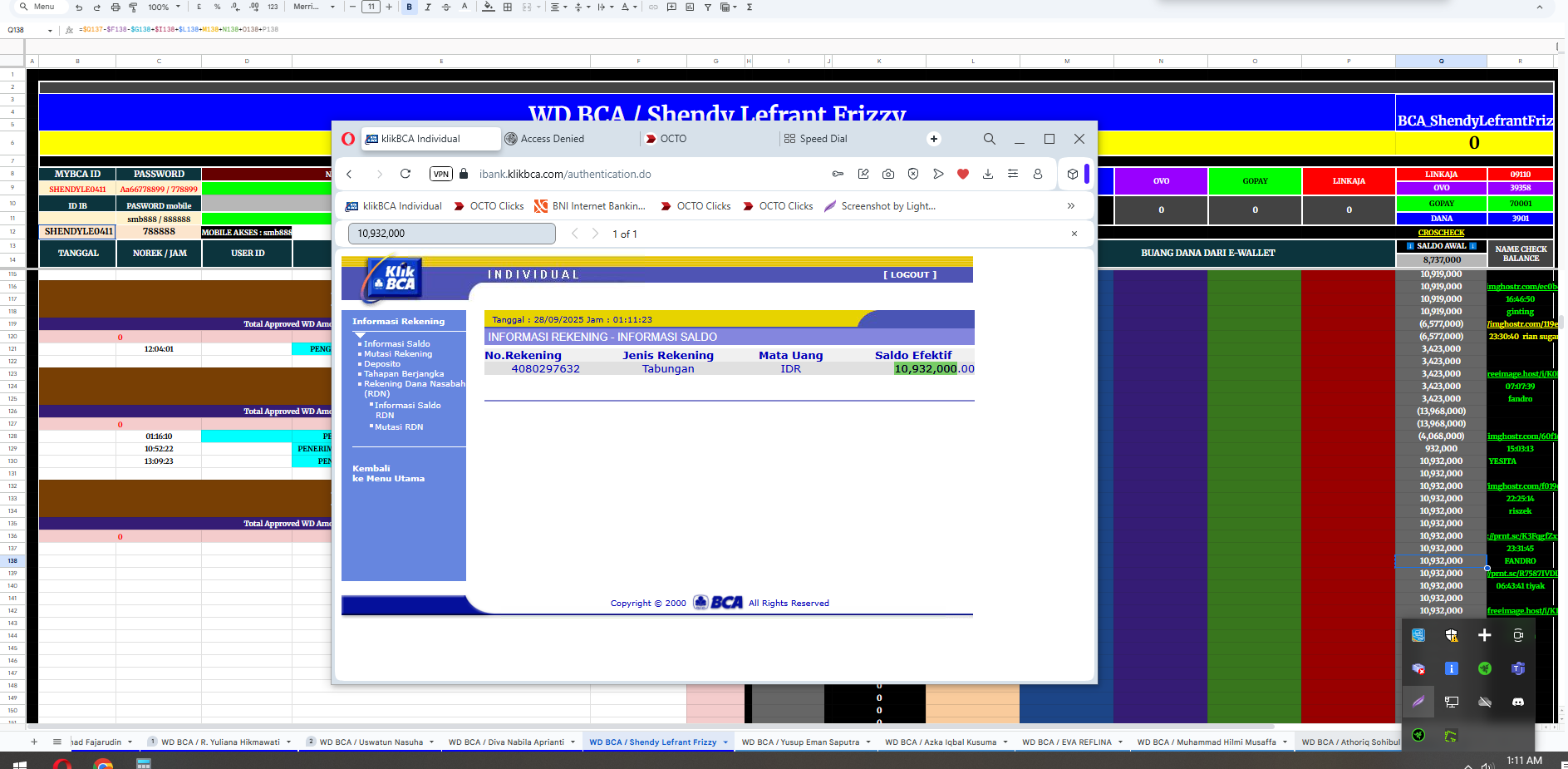This screenshot has height=769, width=1568.
Task: Click the browser Reload icon
Action: [x=406, y=174]
